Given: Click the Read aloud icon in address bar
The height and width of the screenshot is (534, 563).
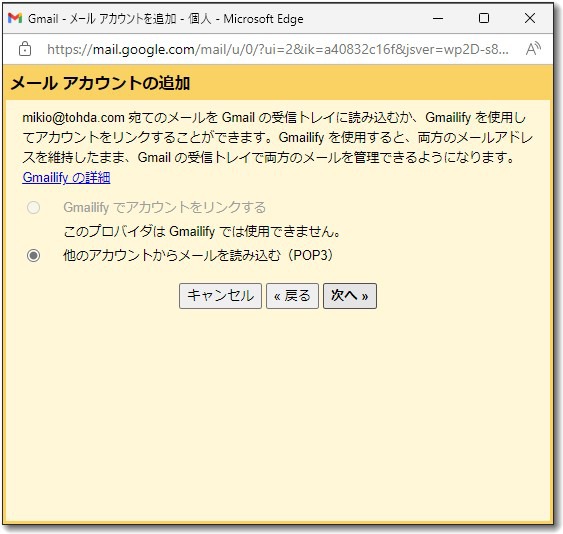Looking at the screenshot, I should coord(533,49).
